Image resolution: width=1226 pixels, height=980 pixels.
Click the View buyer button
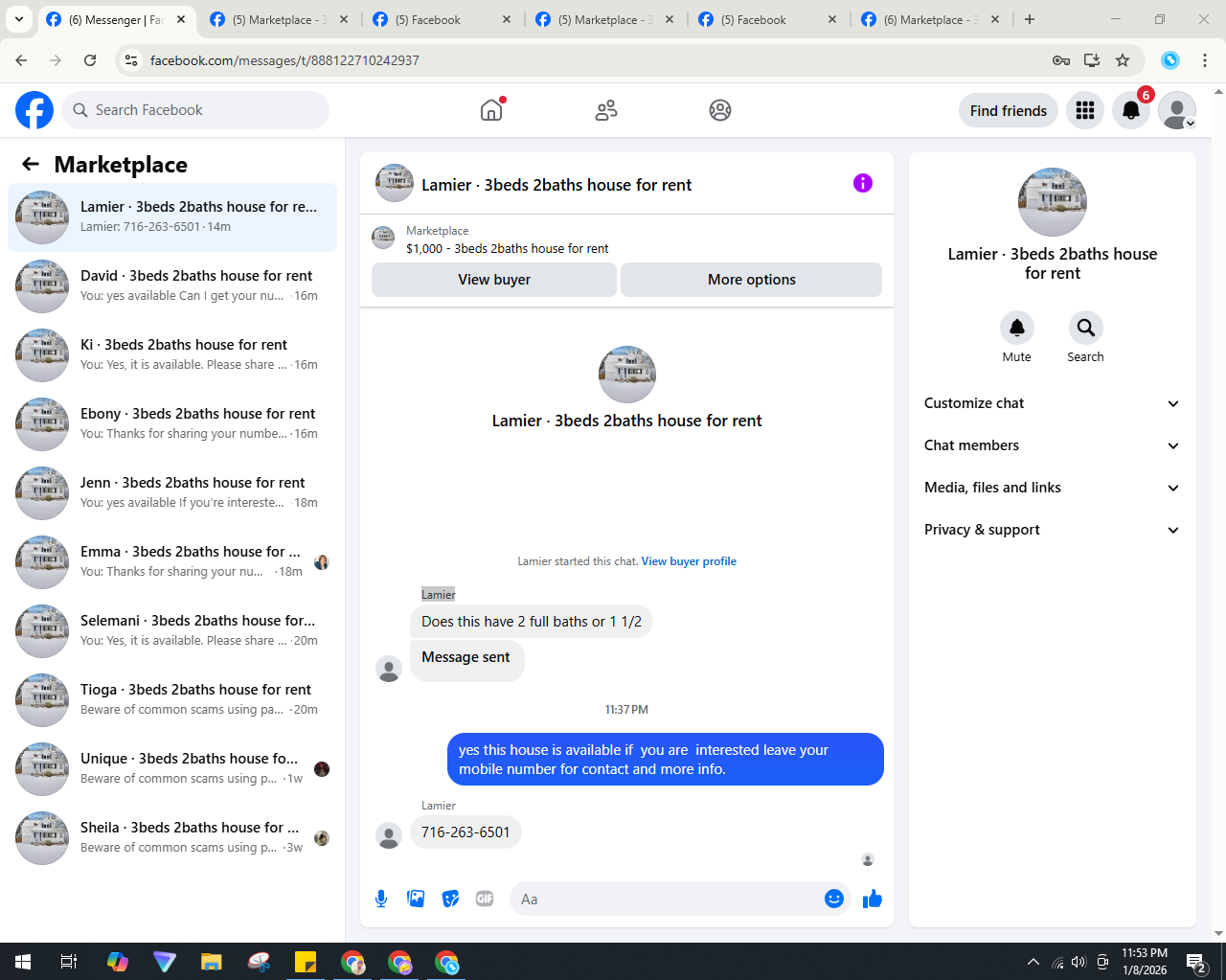(494, 280)
